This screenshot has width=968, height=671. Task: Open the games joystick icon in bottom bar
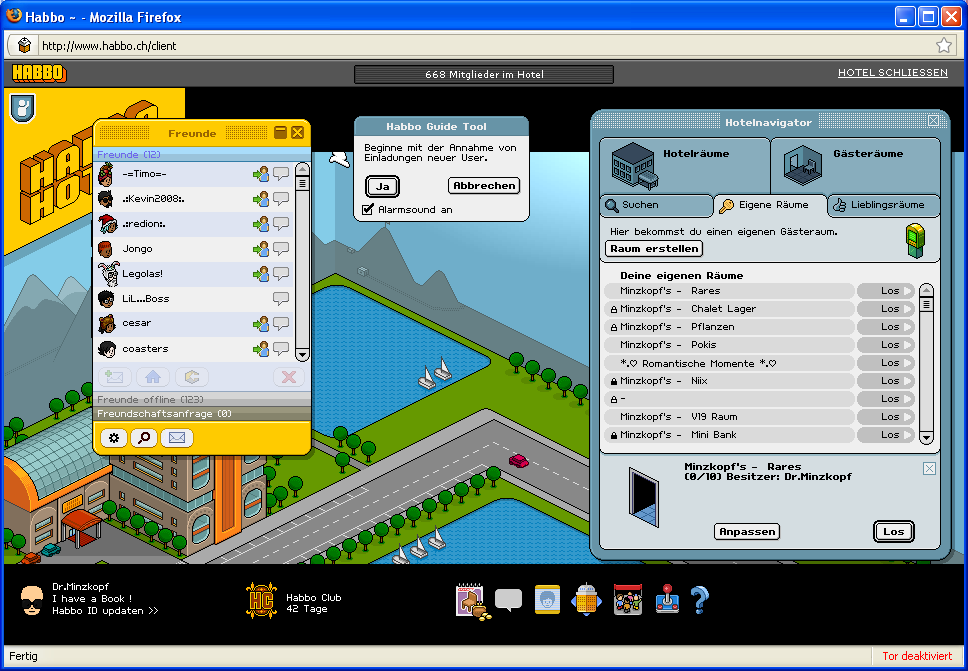point(666,599)
